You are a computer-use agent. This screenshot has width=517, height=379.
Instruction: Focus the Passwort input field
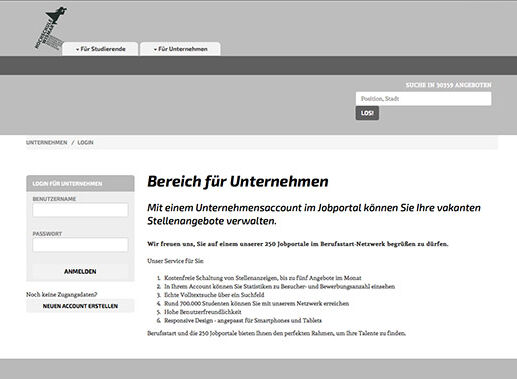[x=80, y=245]
